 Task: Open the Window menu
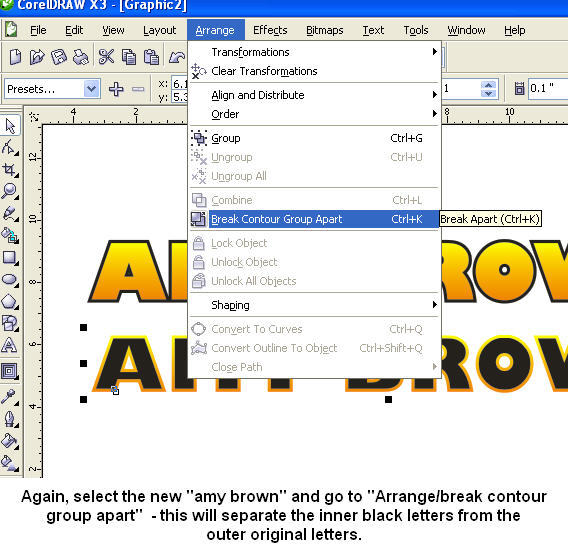[x=466, y=30]
